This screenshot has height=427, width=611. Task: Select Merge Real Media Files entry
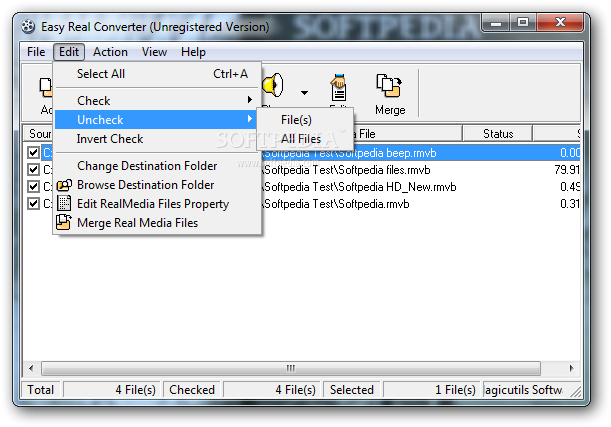(x=157, y=223)
